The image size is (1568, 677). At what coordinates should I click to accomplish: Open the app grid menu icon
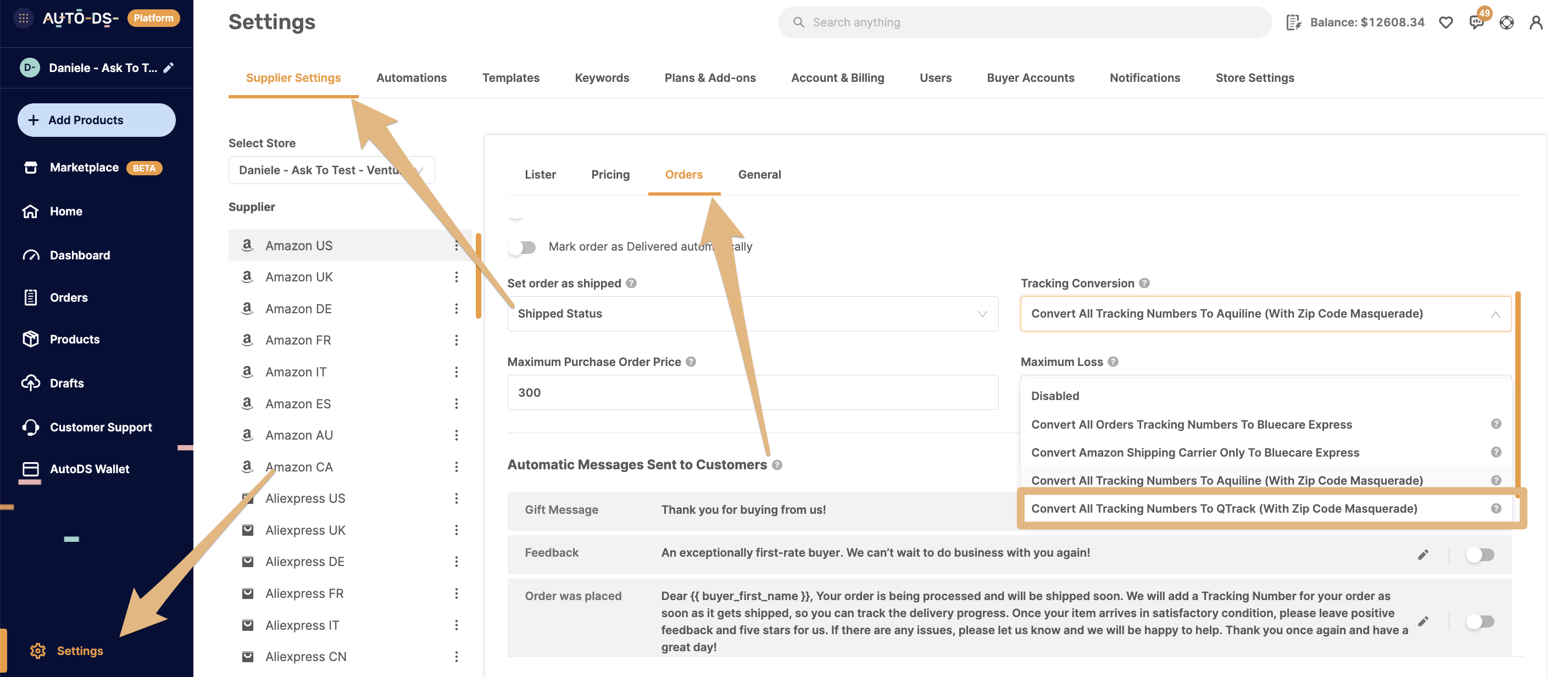[x=23, y=18]
